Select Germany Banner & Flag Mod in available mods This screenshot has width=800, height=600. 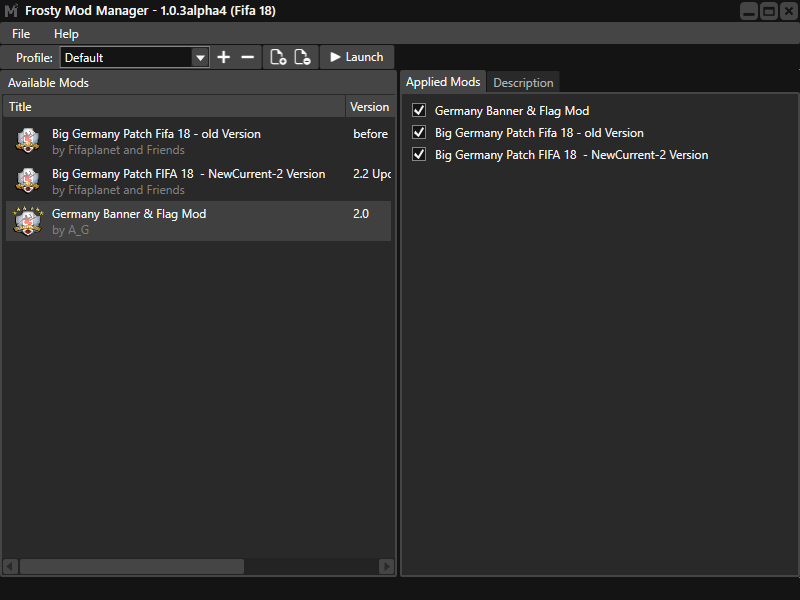[198, 221]
